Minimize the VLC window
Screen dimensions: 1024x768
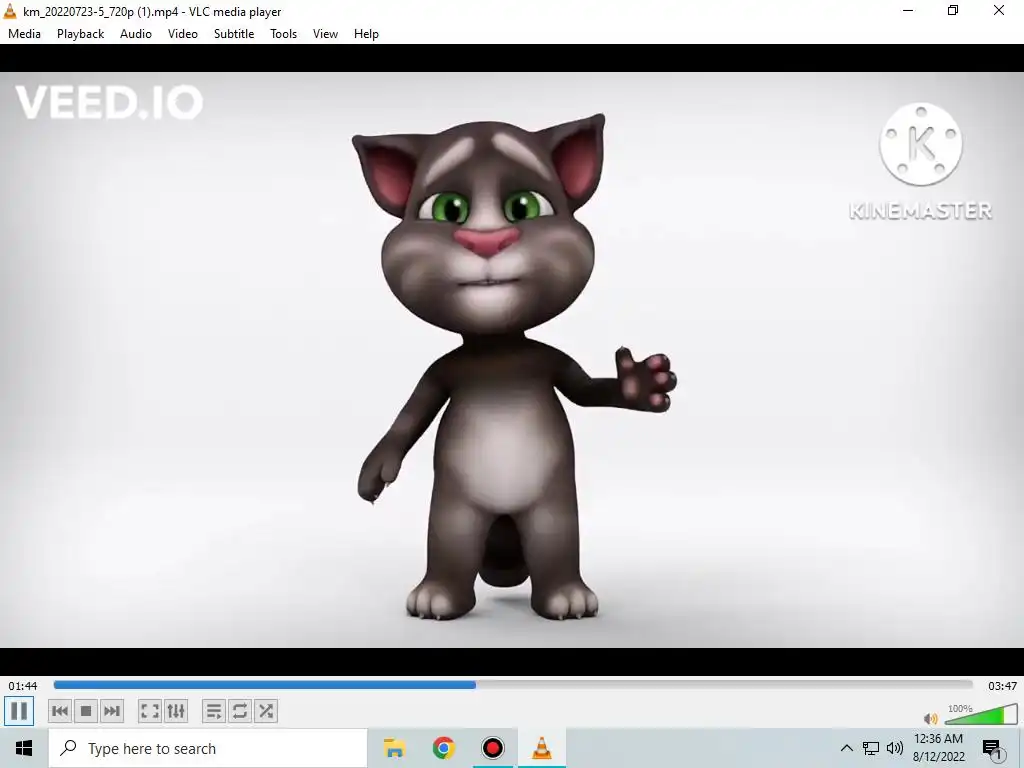908,10
